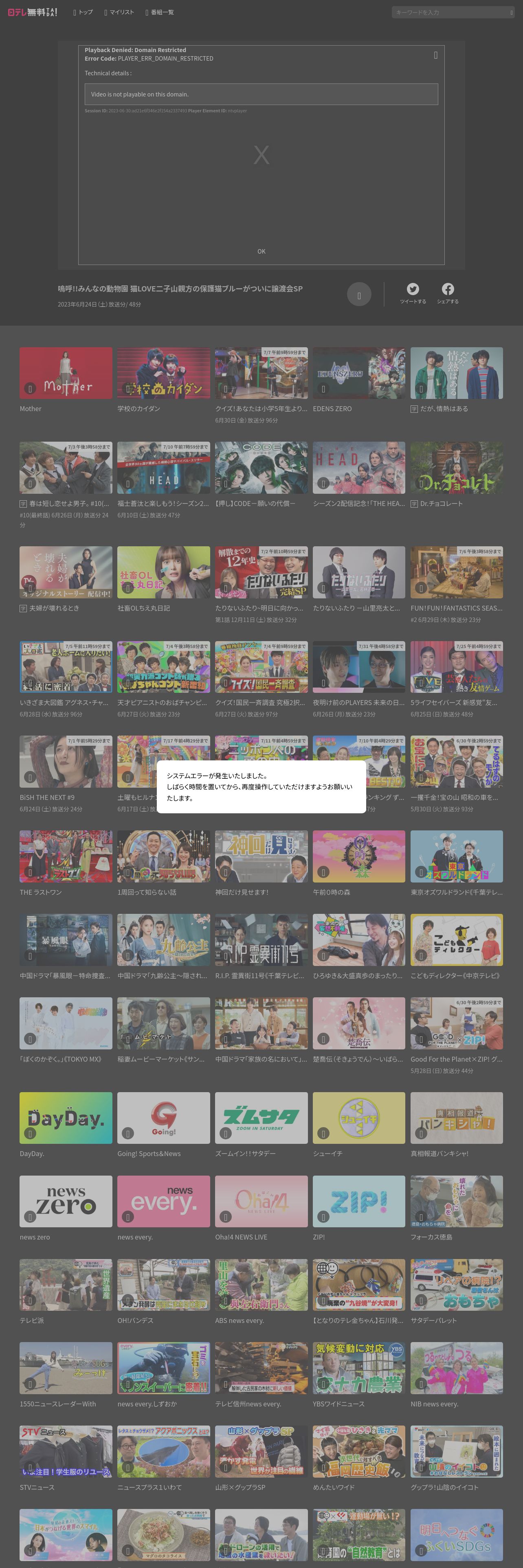Image resolution: width=523 pixels, height=1568 pixels.
Task: Close the Playback Denied error dialog
Action: pyautogui.click(x=435, y=55)
